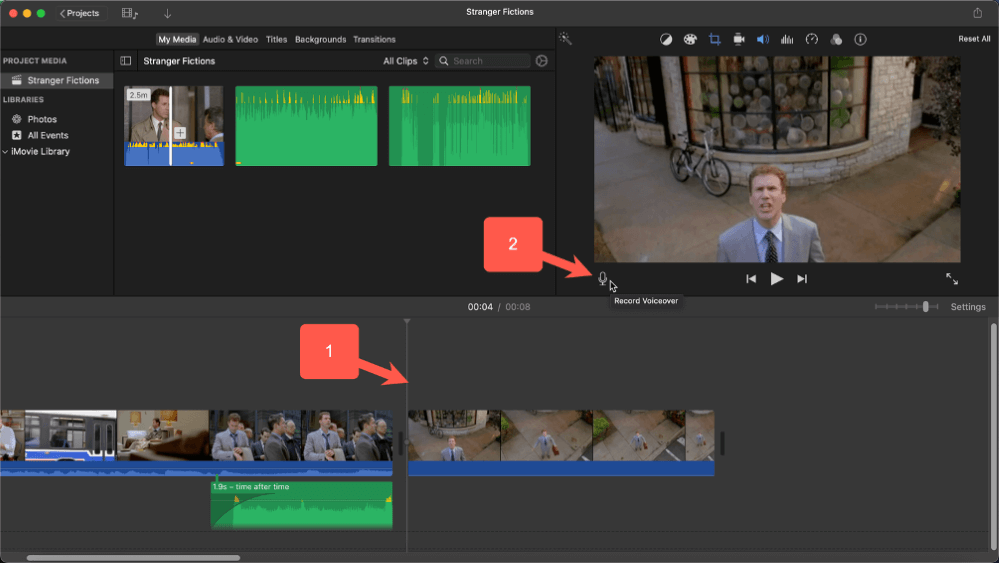Image resolution: width=1000 pixels, height=563 pixels.
Task: Adjust the timeline zoom slider
Action: tap(925, 307)
